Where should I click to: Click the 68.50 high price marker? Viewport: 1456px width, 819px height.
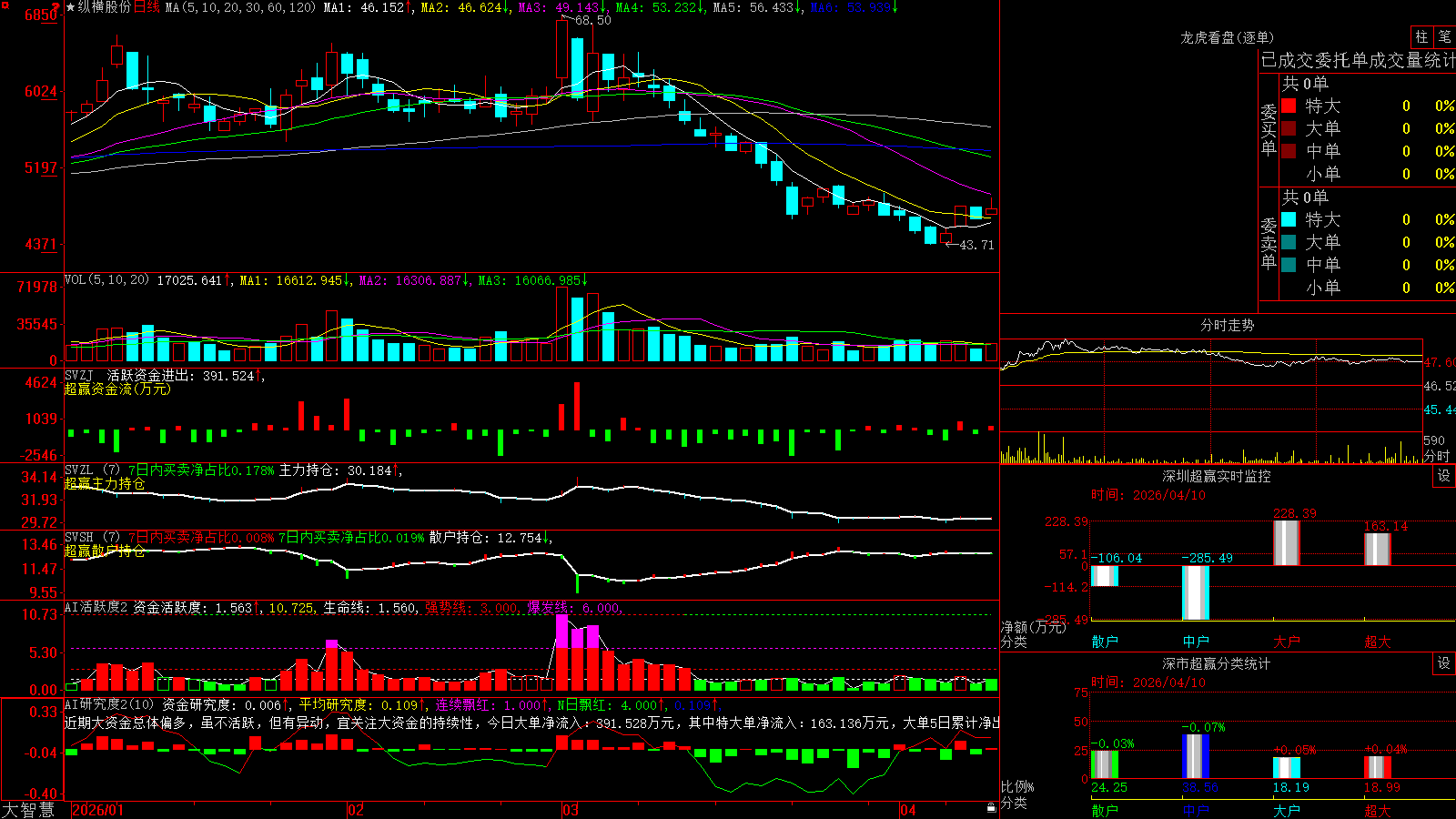click(592, 20)
